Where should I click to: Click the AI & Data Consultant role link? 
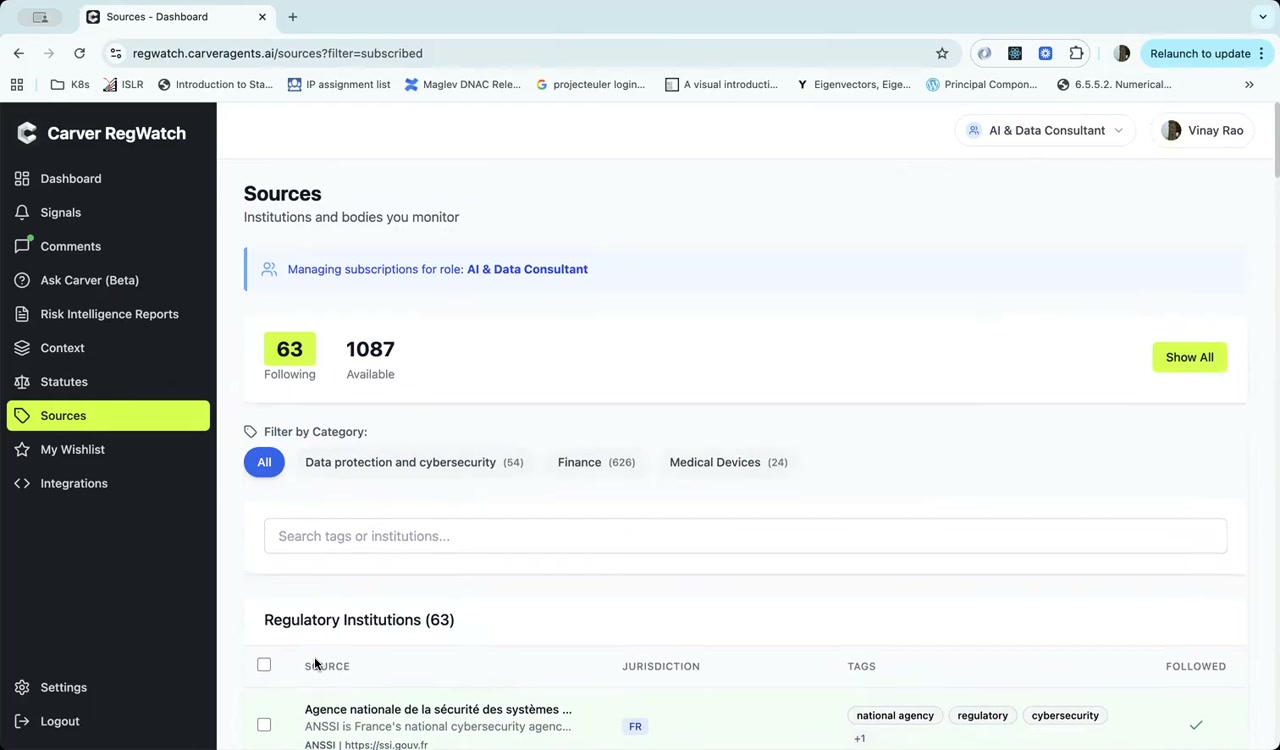coord(527,270)
